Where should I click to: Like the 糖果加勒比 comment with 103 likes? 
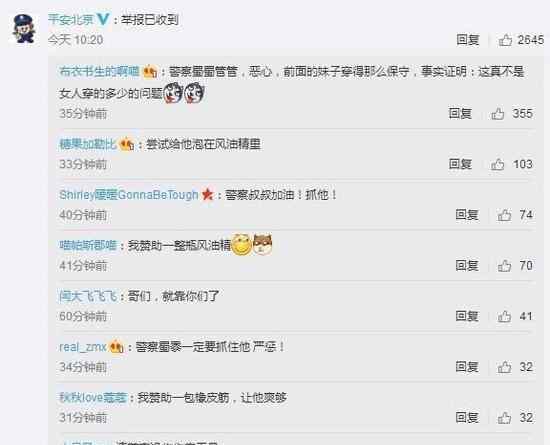click(498, 164)
